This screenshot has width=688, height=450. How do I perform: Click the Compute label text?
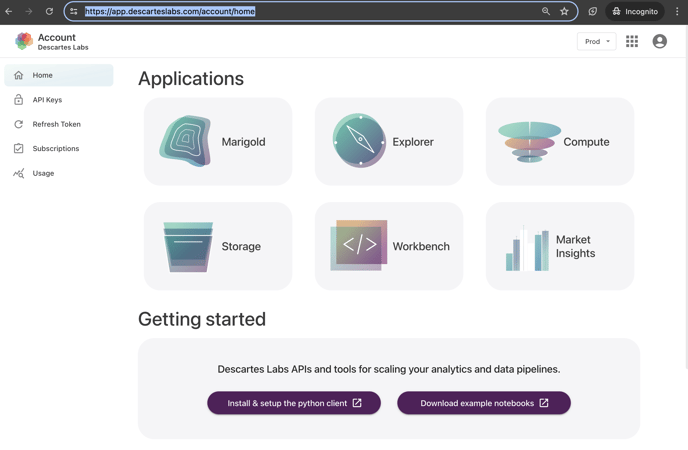point(586,142)
